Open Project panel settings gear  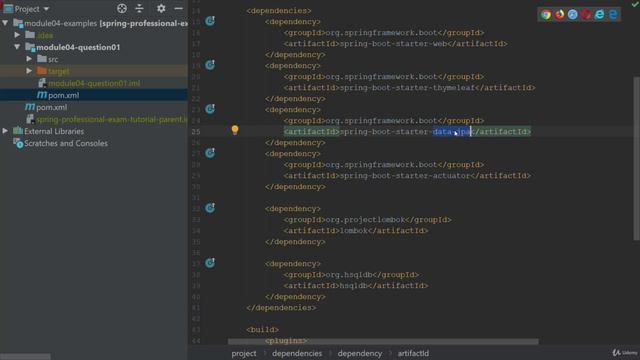161,8
